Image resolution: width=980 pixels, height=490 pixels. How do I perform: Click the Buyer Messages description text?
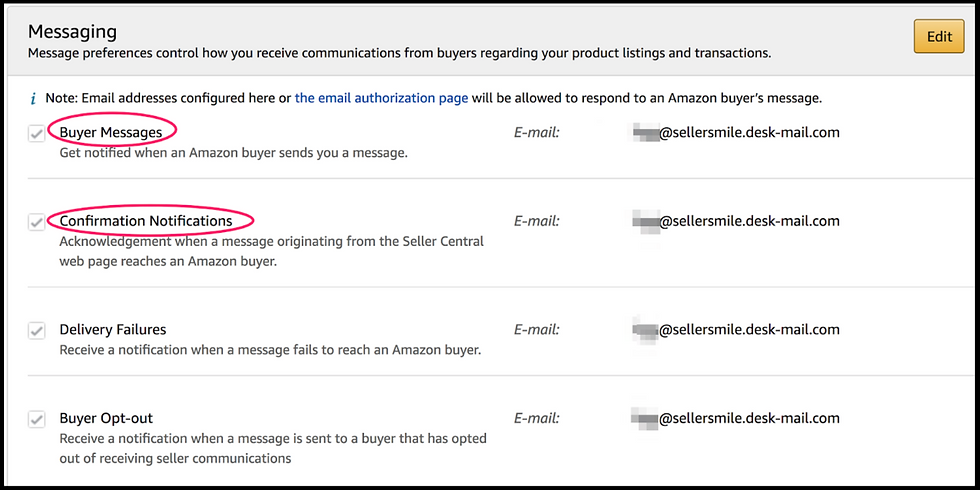pos(233,153)
